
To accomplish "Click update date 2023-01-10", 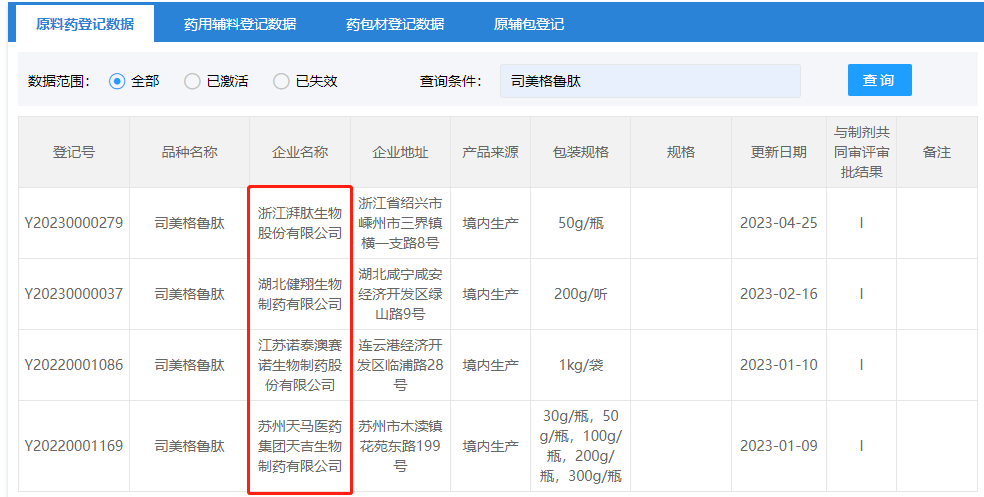I will pyautogui.click(x=779, y=365).
